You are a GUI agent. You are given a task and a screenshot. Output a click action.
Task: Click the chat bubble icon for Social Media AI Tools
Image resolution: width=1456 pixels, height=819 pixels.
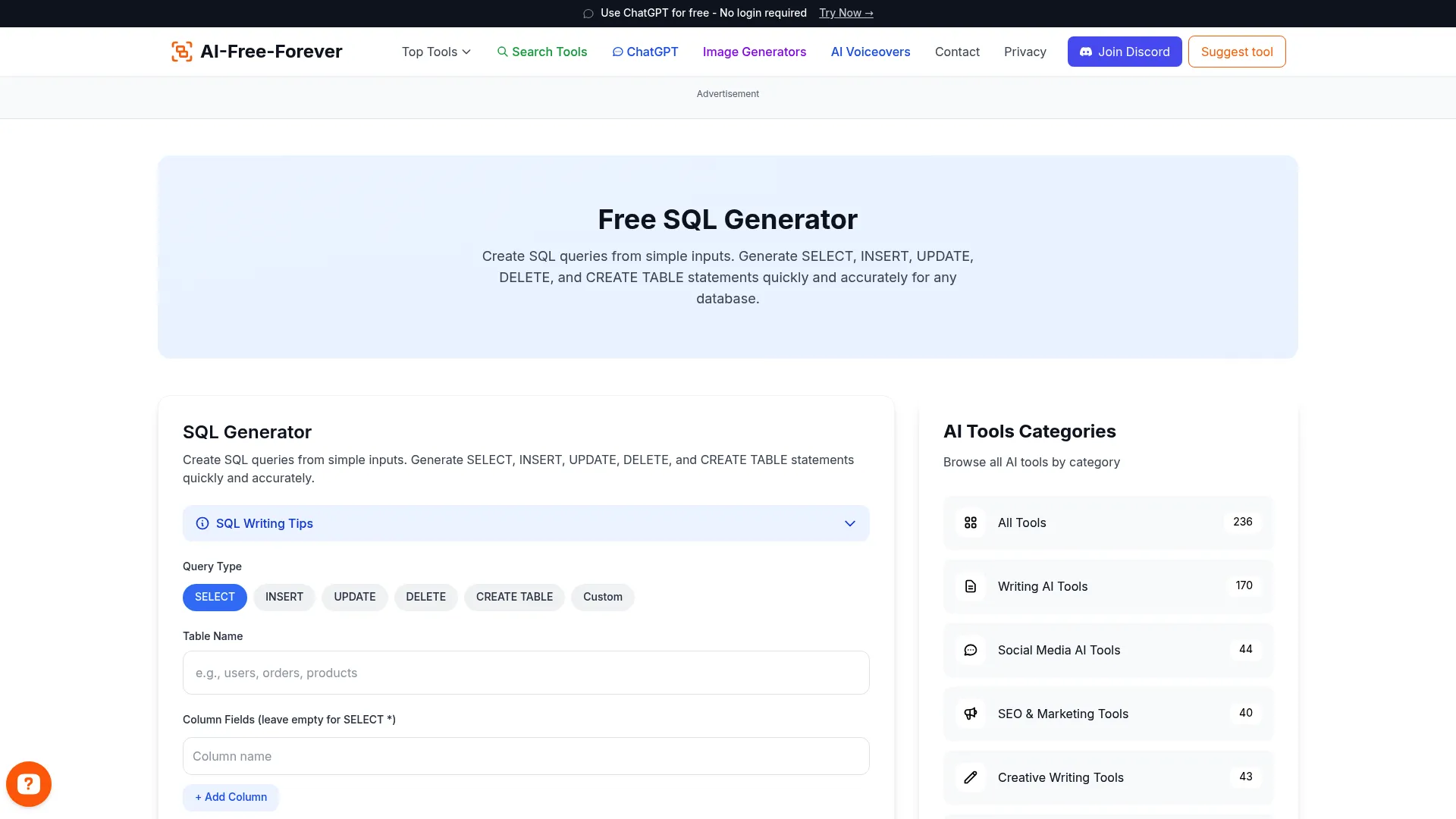pos(971,650)
